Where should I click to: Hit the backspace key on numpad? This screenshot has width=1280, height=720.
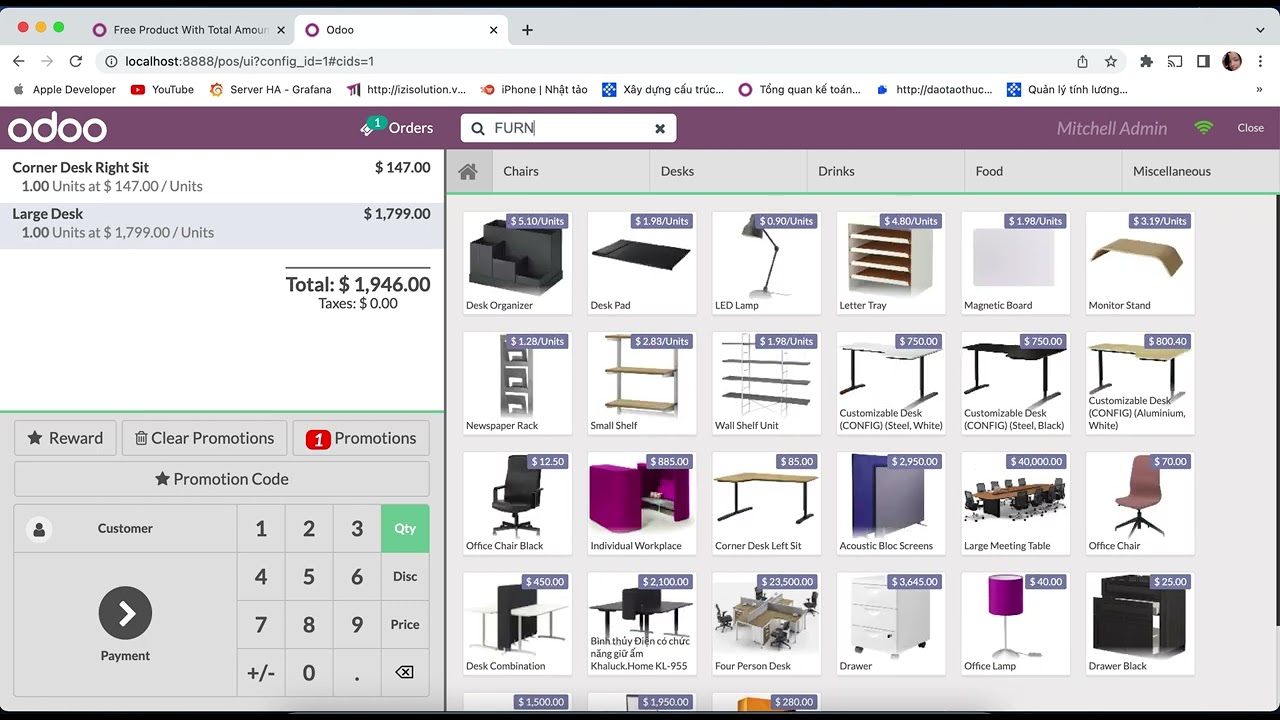(x=405, y=672)
